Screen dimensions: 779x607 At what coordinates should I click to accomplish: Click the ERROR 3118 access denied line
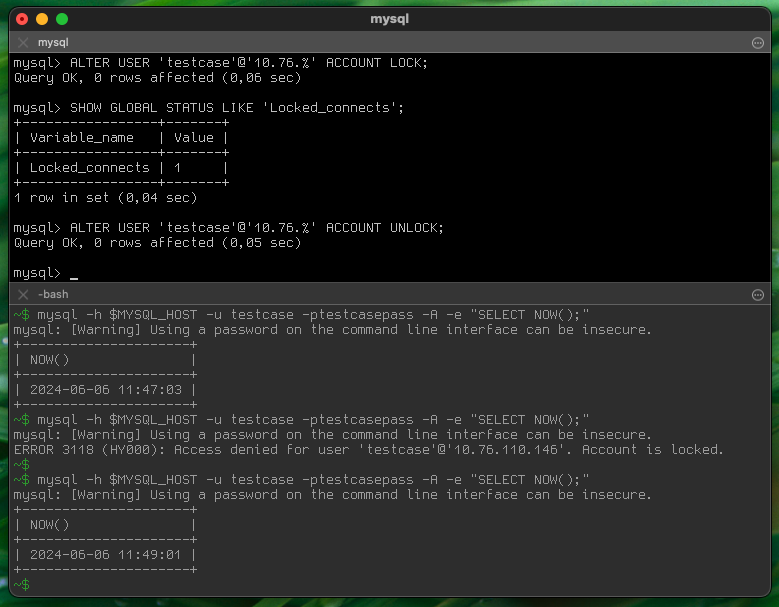pyautogui.click(x=368, y=450)
